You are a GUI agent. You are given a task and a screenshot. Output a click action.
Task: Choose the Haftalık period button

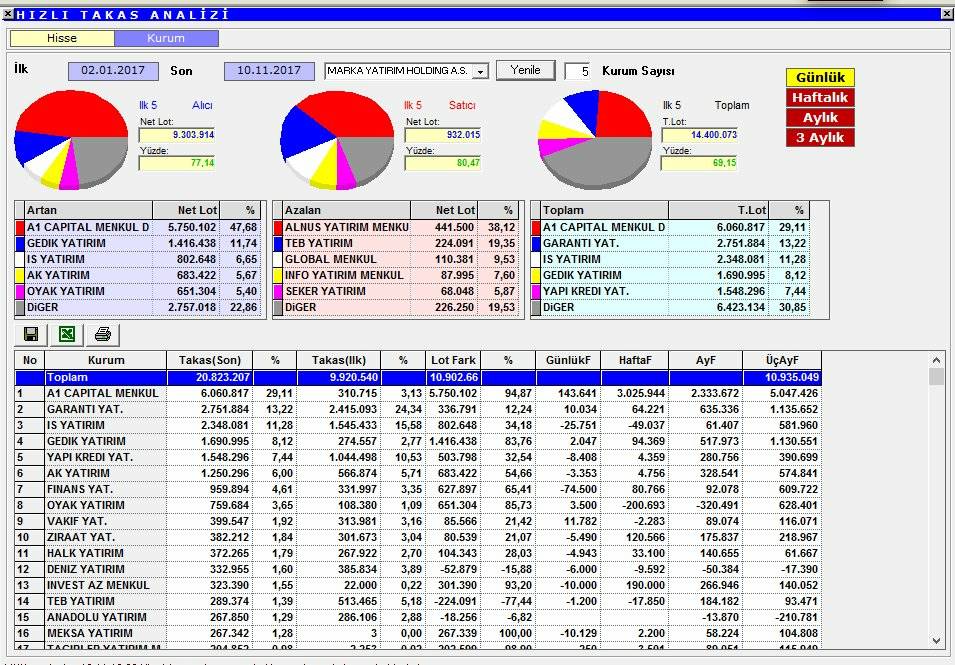coord(820,97)
